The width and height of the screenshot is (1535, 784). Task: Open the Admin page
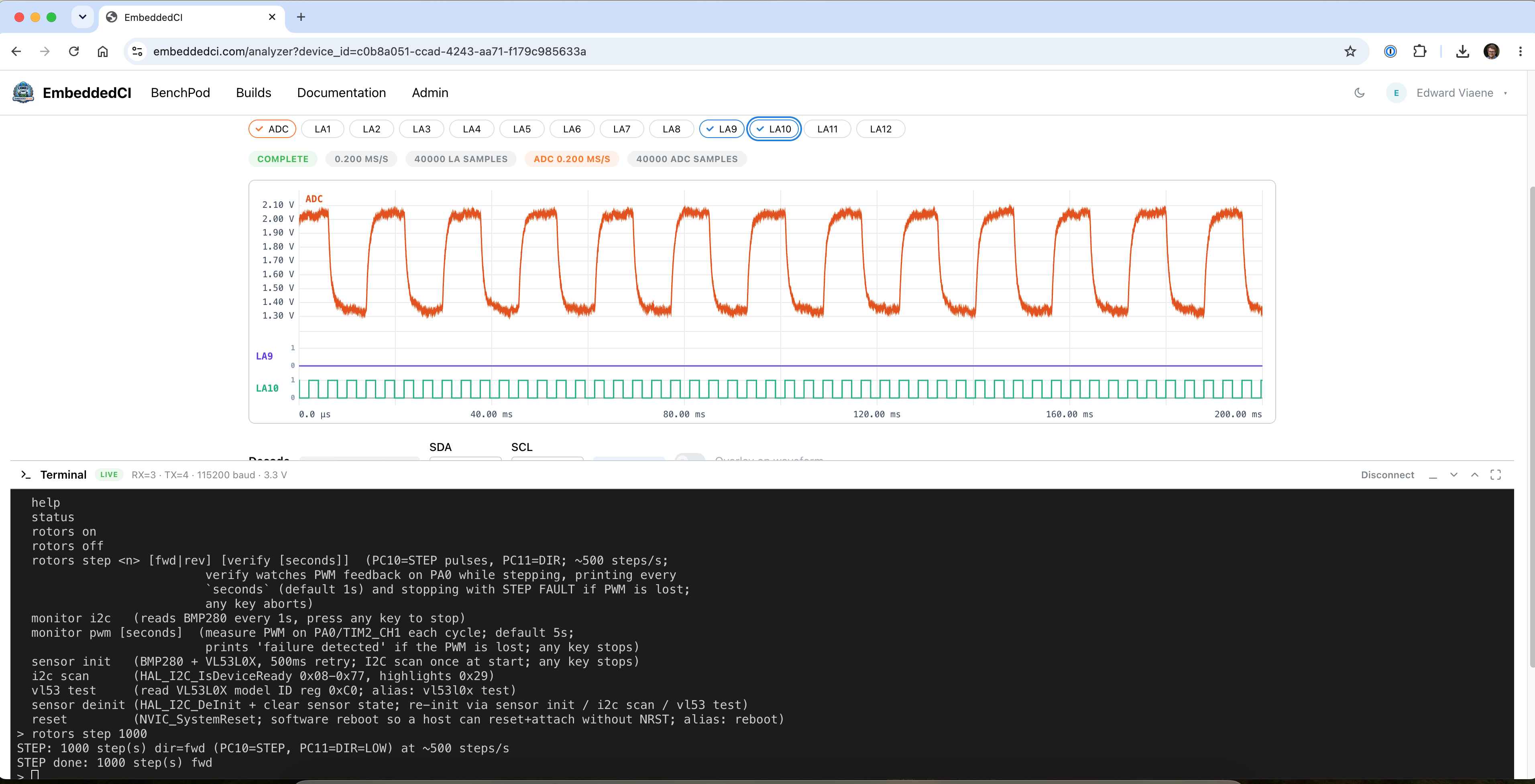click(430, 93)
